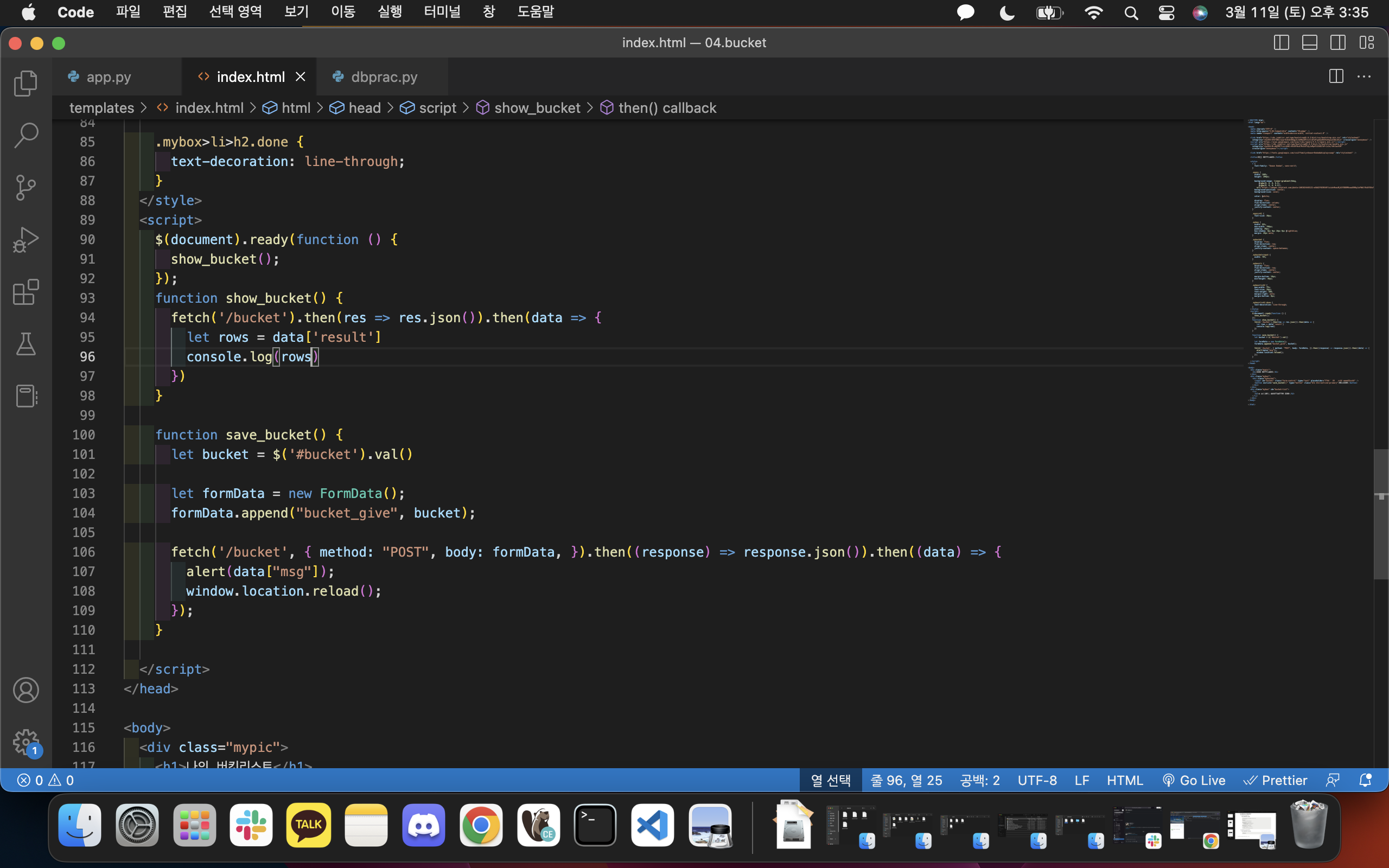Image resolution: width=1389 pixels, height=868 pixels.
Task: Open Terminal from the Dock
Action: (x=595, y=825)
